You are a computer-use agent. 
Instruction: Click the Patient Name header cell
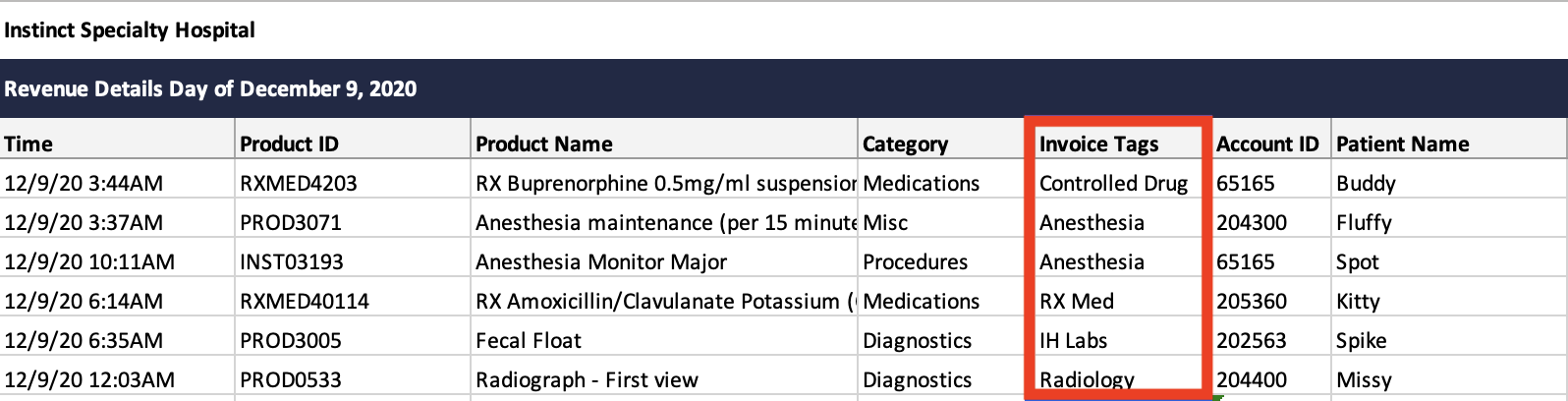(1449, 143)
